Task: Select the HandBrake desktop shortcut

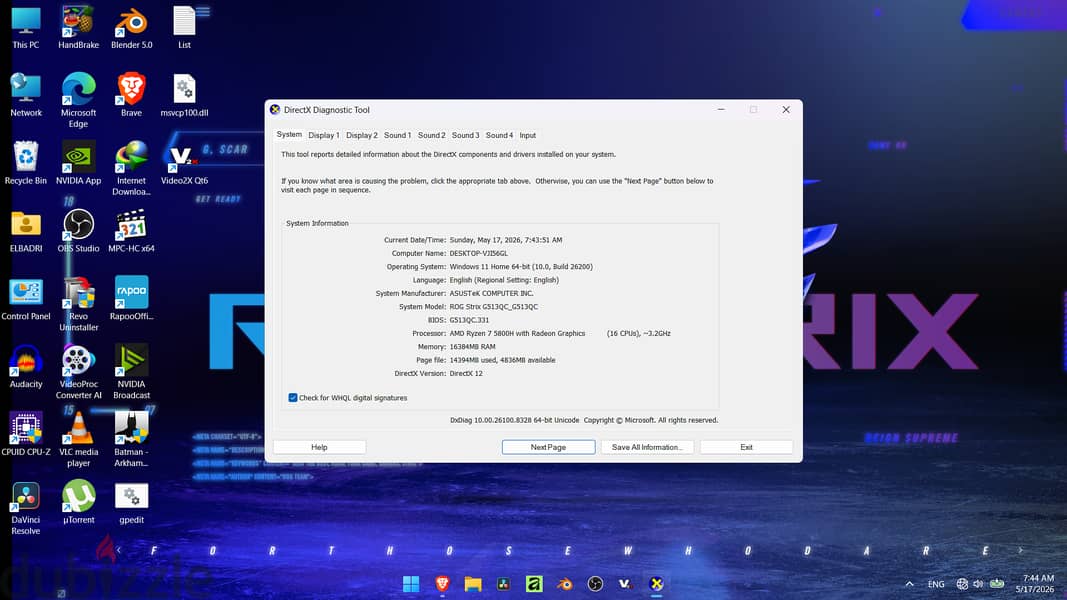Action: point(78,27)
